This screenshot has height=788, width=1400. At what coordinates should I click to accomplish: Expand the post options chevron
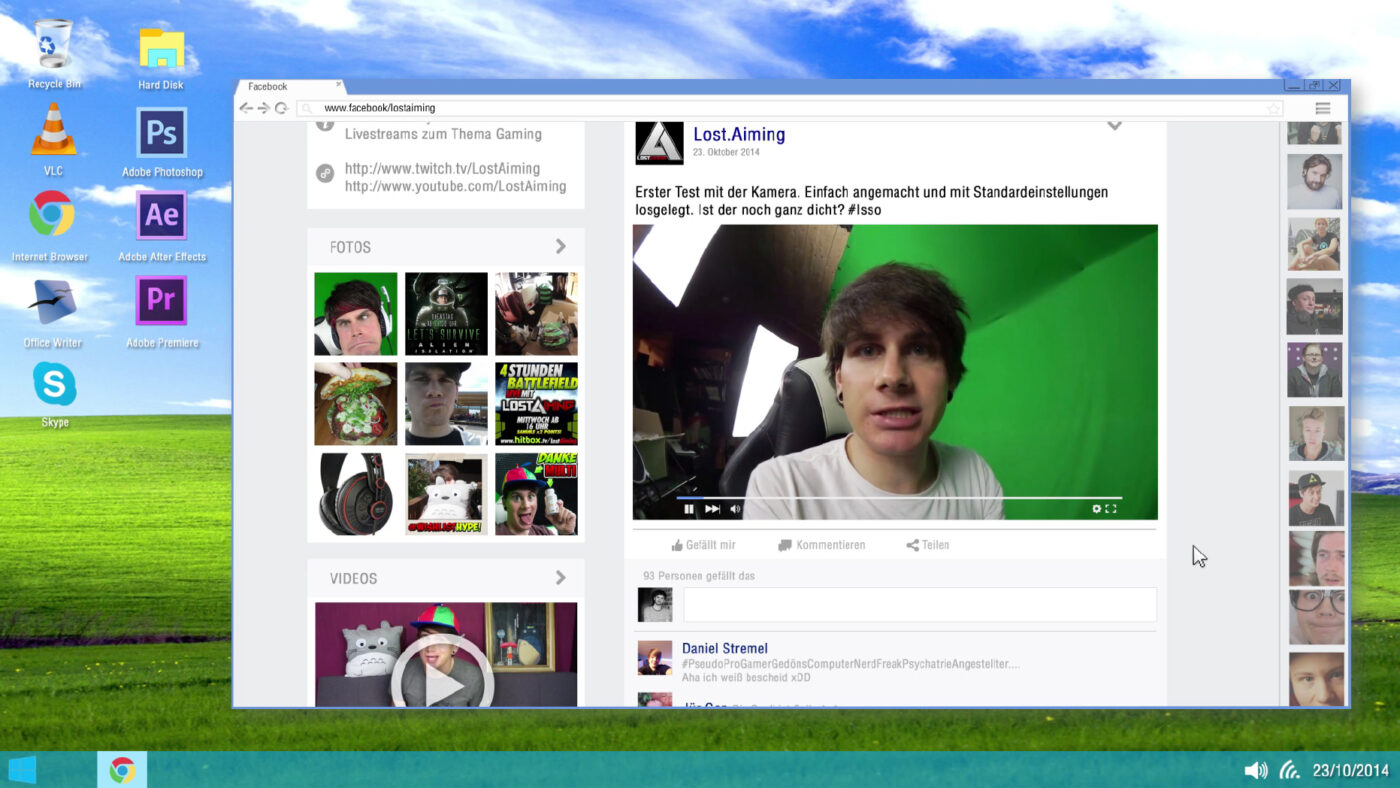[x=1114, y=126]
